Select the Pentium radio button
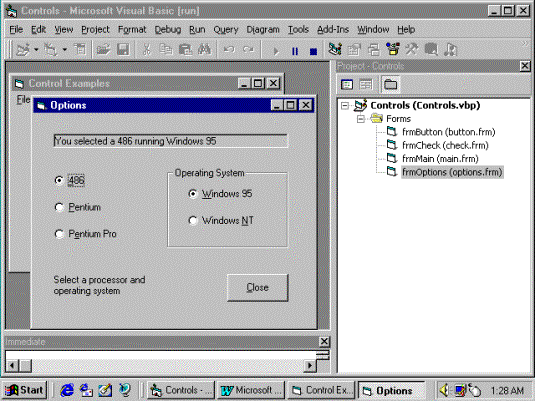The width and height of the screenshot is (535, 401). tap(78, 207)
